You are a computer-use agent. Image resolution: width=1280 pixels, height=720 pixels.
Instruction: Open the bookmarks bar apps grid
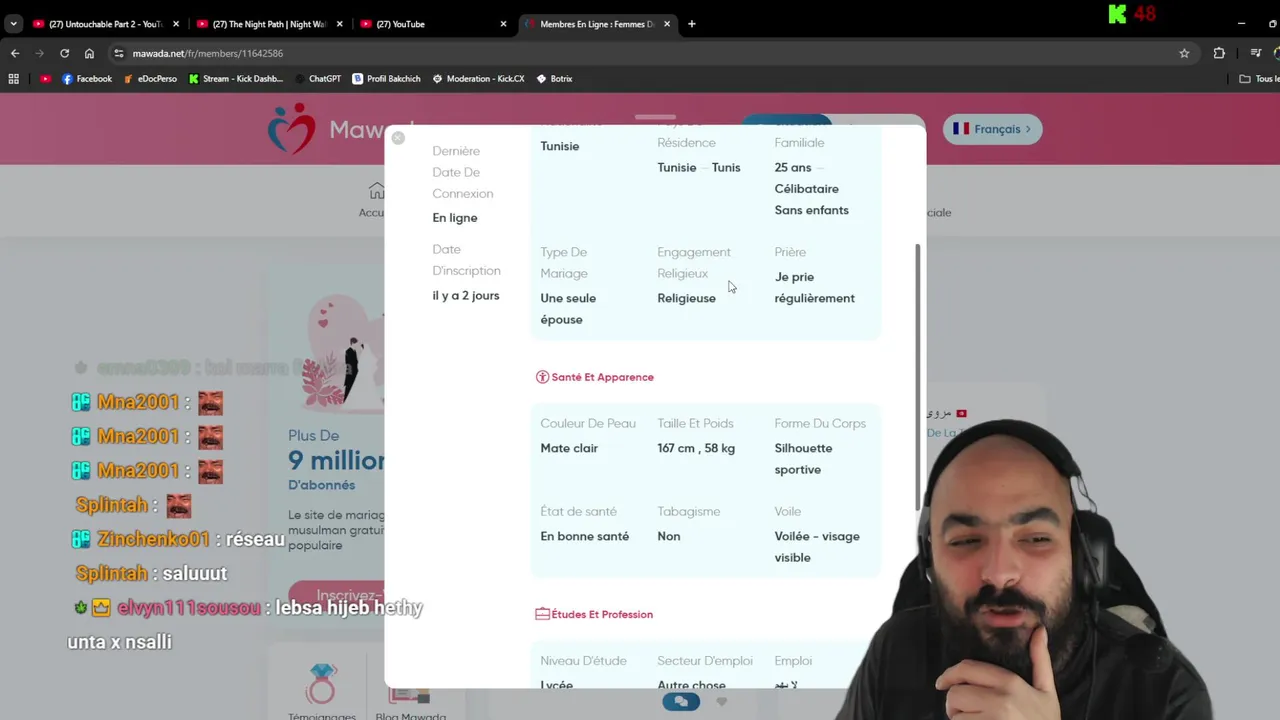coord(14,79)
